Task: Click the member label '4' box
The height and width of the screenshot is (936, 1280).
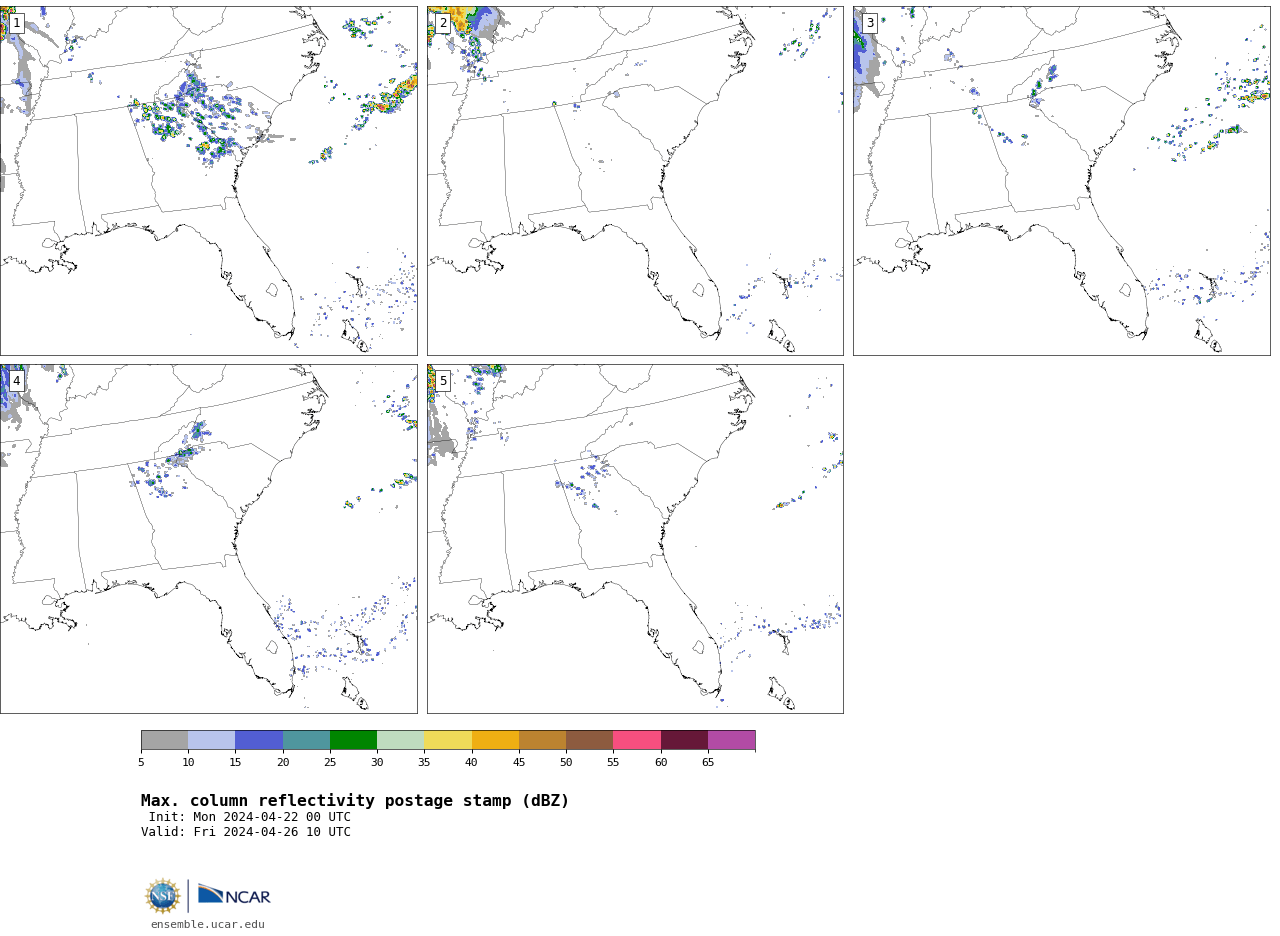Action: [x=16, y=381]
